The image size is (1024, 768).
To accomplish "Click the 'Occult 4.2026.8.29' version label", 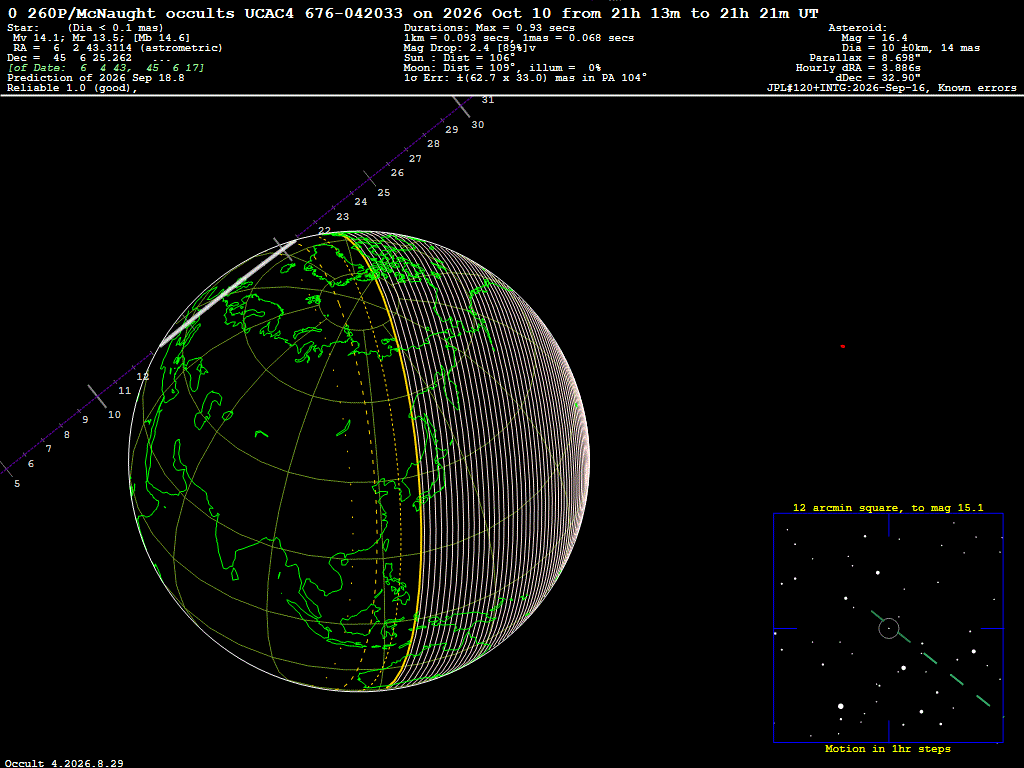I will pos(65,763).
